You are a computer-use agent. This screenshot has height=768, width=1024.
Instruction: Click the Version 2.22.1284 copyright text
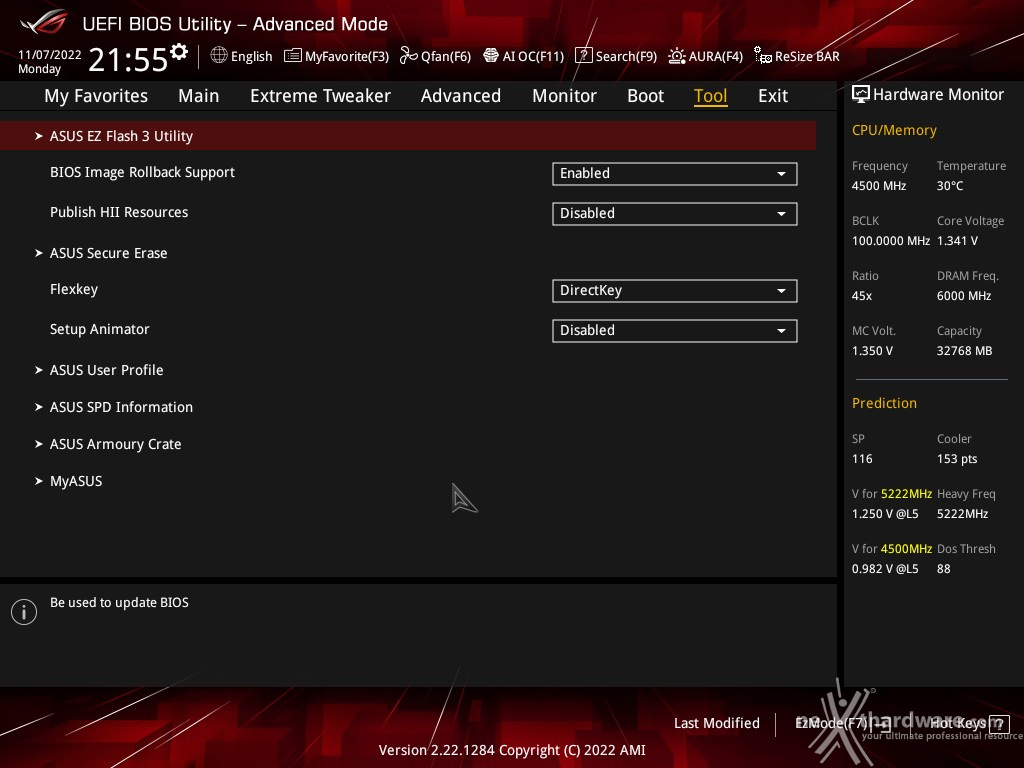[x=512, y=750]
